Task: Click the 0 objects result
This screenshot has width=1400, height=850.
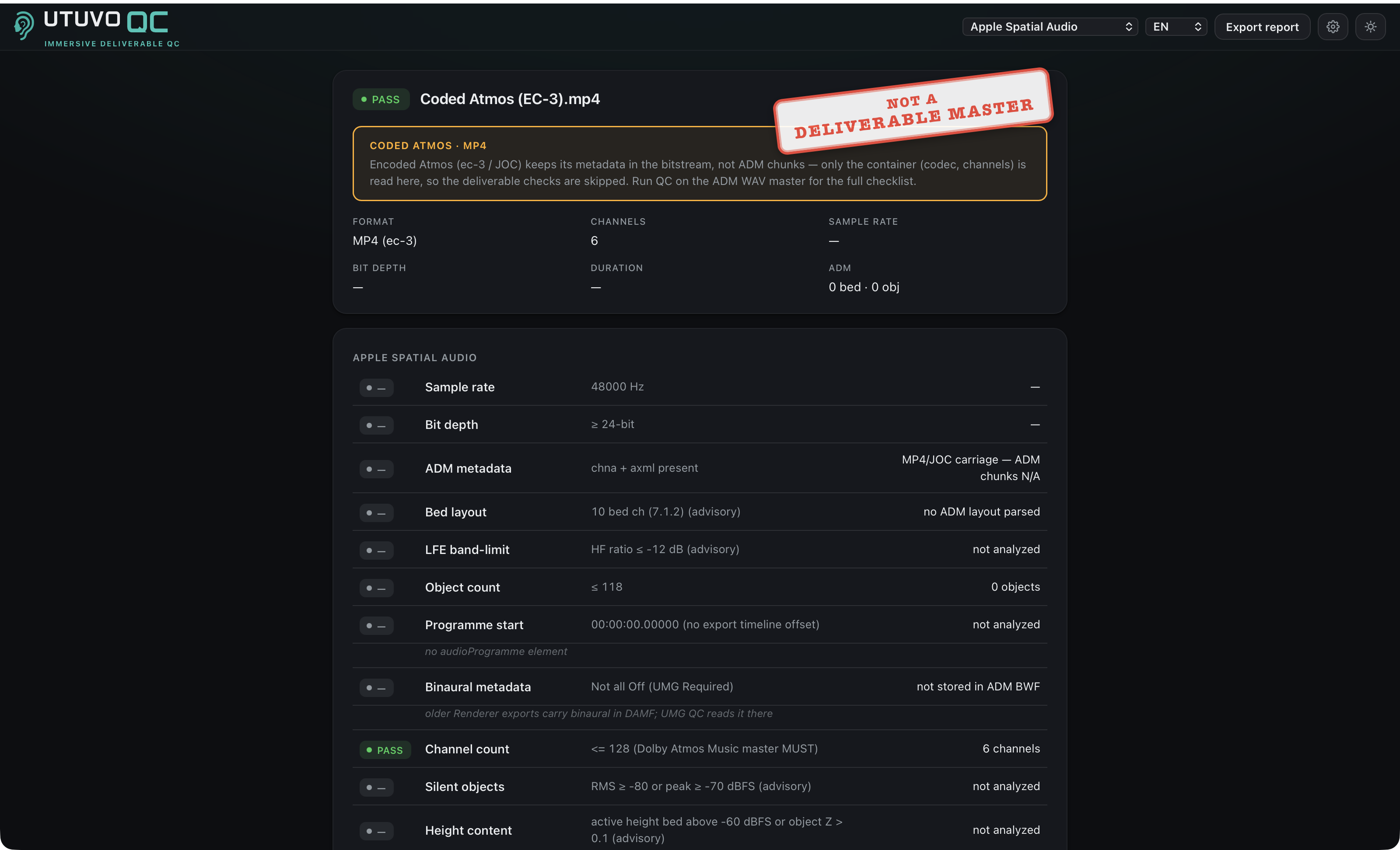Action: point(1015,586)
